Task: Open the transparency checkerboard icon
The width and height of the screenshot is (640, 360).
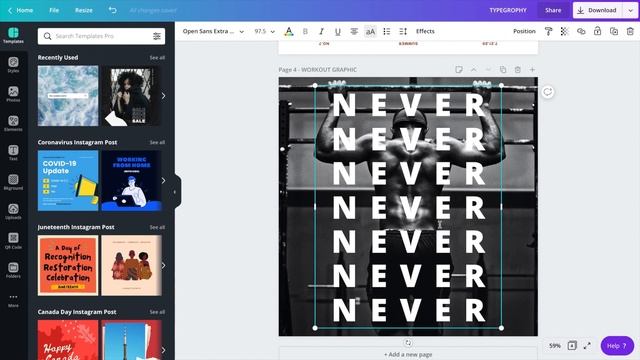Action: coord(564,31)
